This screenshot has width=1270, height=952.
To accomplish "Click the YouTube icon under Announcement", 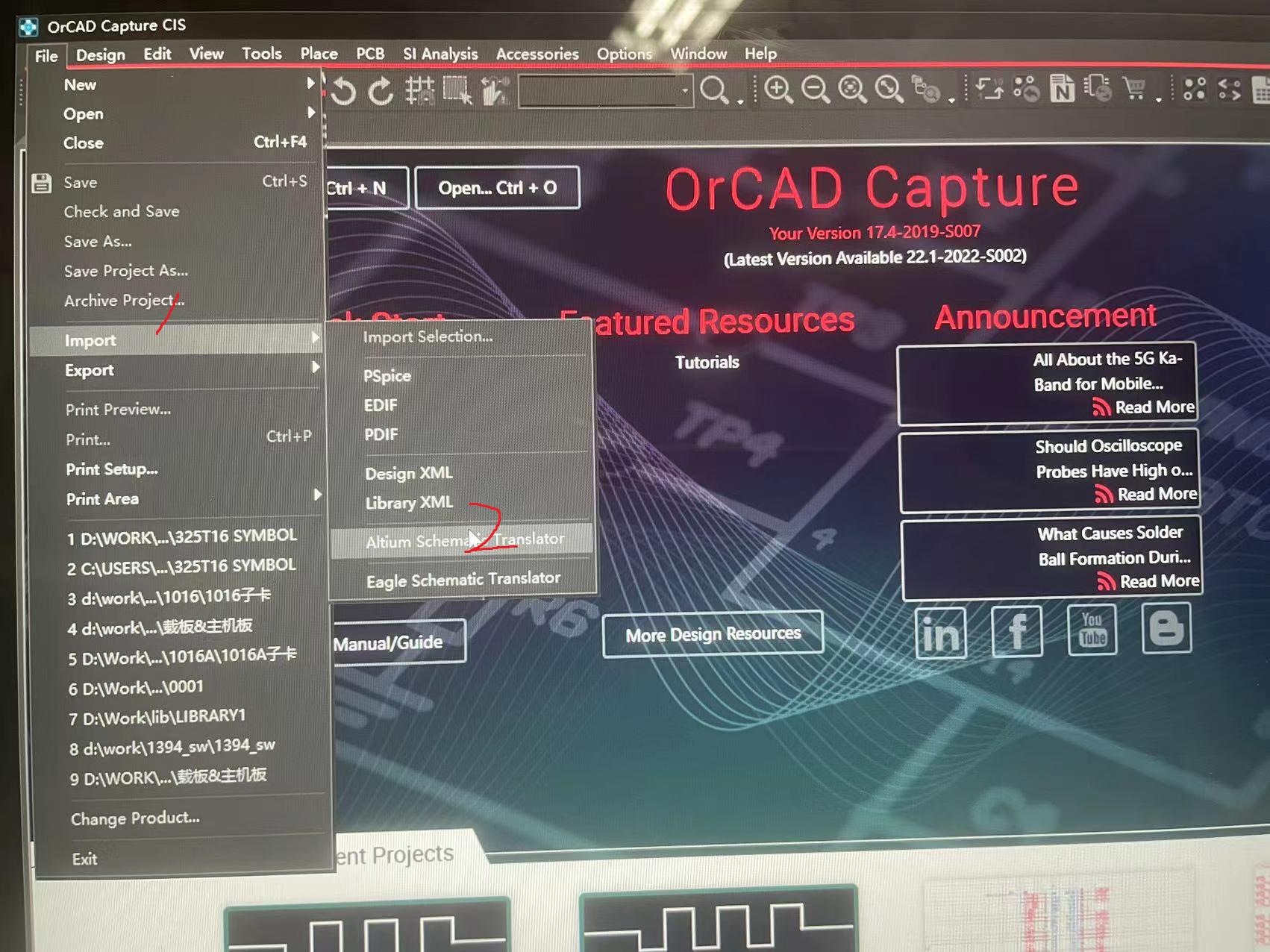I will click(1092, 630).
